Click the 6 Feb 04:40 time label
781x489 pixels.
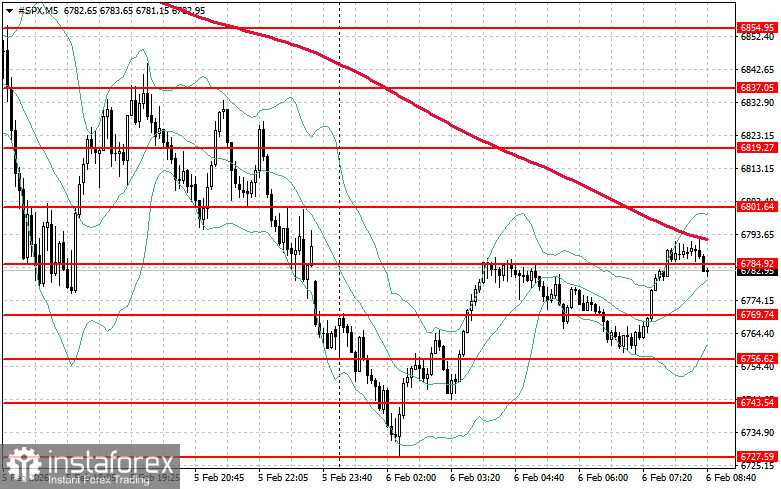(x=539, y=478)
